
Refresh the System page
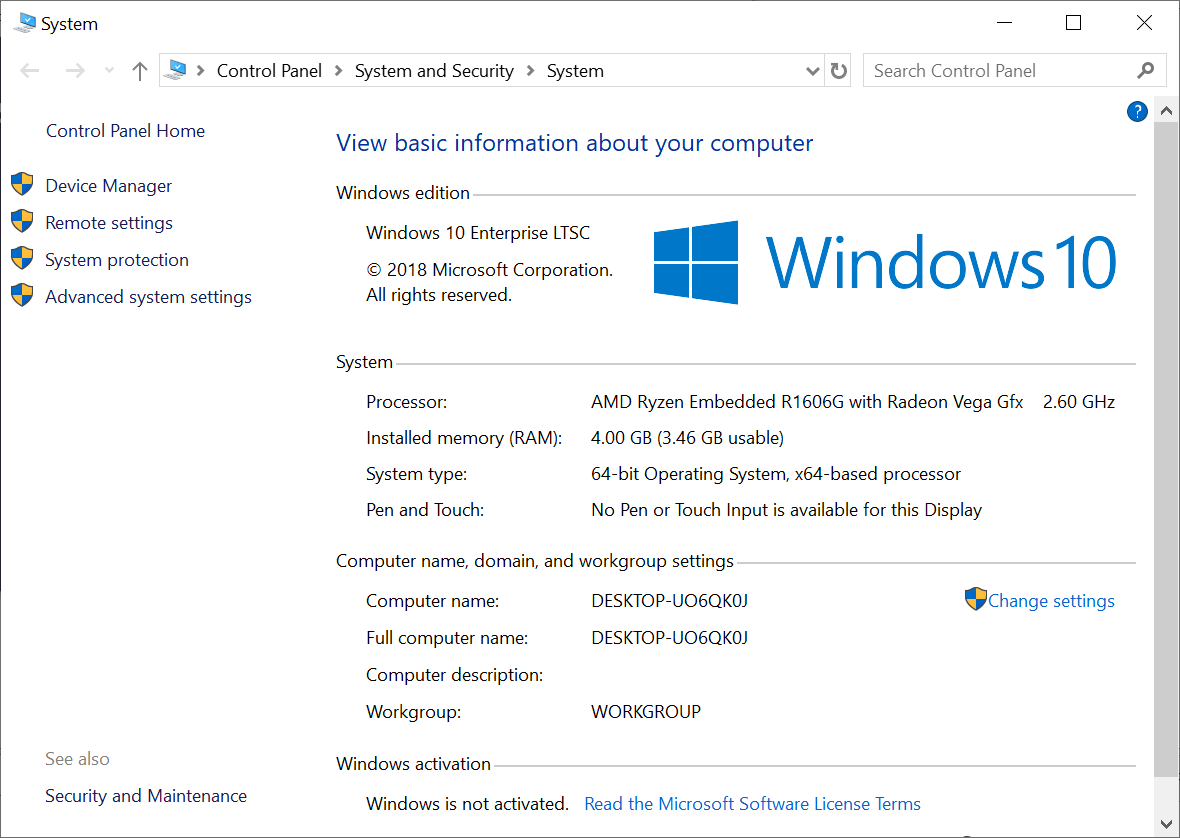[838, 71]
